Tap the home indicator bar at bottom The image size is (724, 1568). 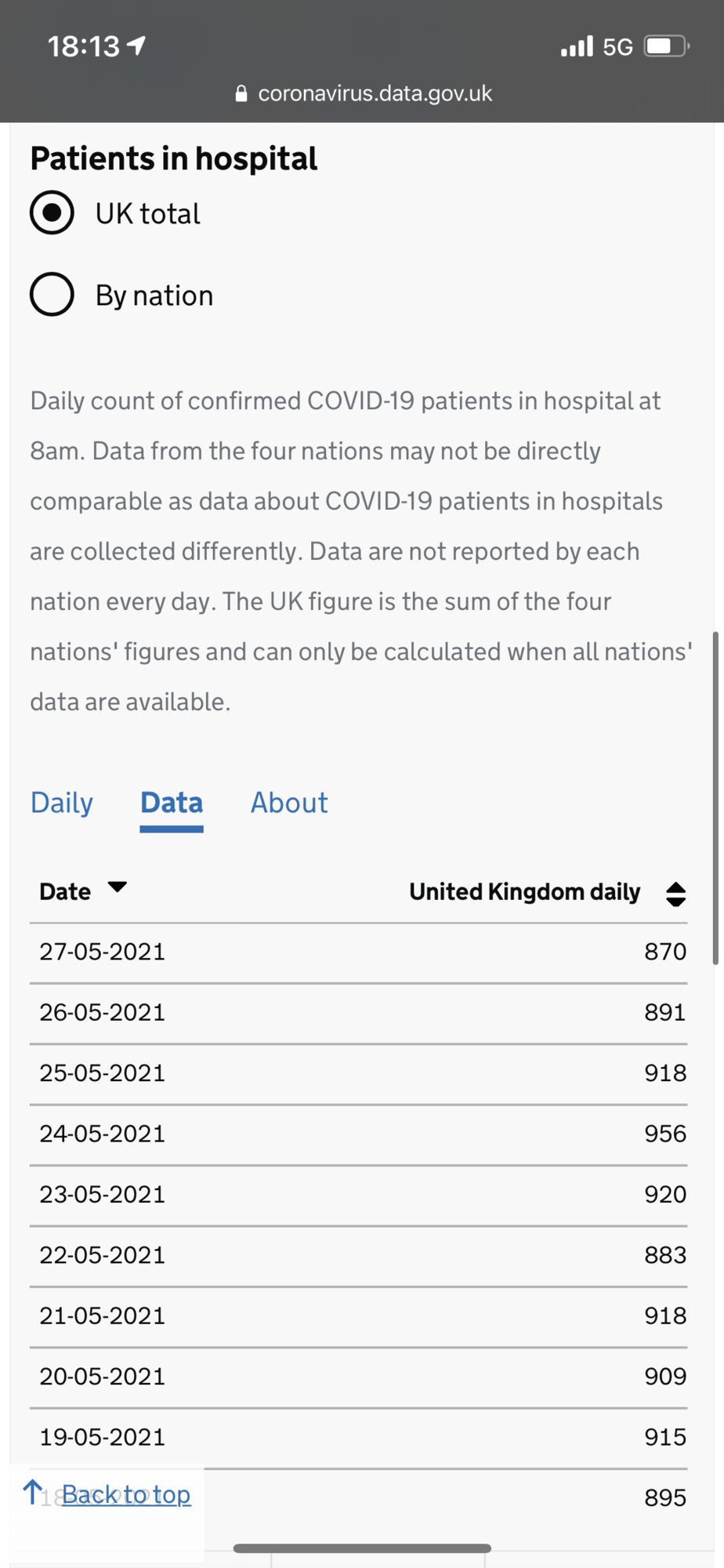tap(362, 1548)
